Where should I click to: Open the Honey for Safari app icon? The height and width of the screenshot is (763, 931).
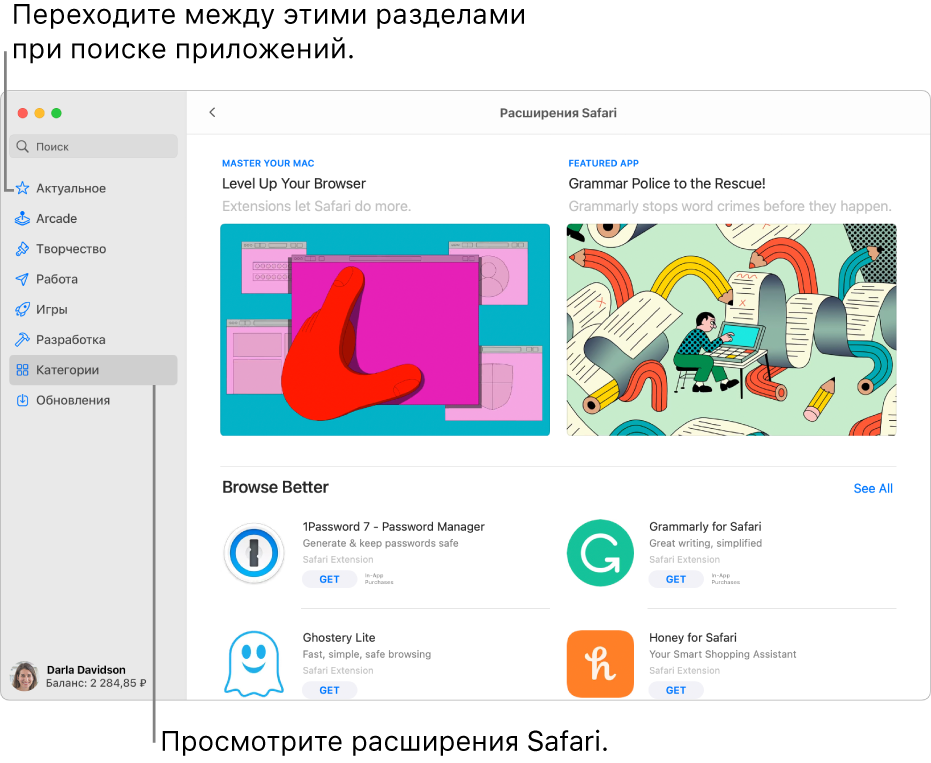point(600,664)
